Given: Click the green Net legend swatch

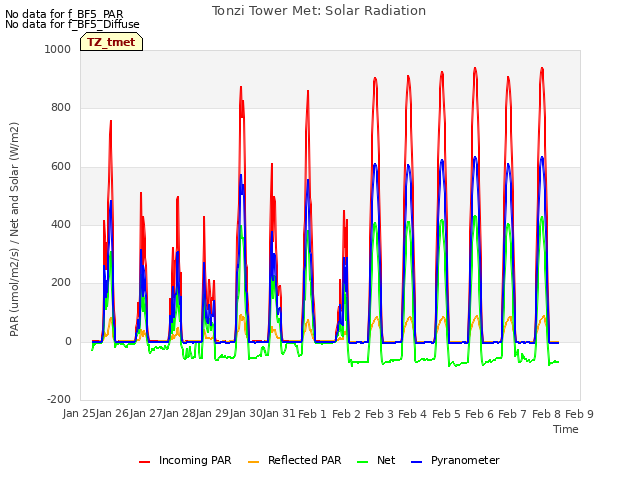Looking at the screenshot, I should coord(362,461).
